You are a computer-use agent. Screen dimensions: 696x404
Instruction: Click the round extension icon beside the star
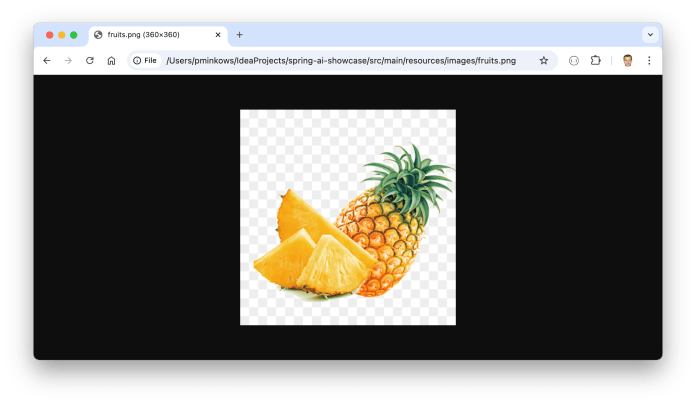(x=574, y=61)
